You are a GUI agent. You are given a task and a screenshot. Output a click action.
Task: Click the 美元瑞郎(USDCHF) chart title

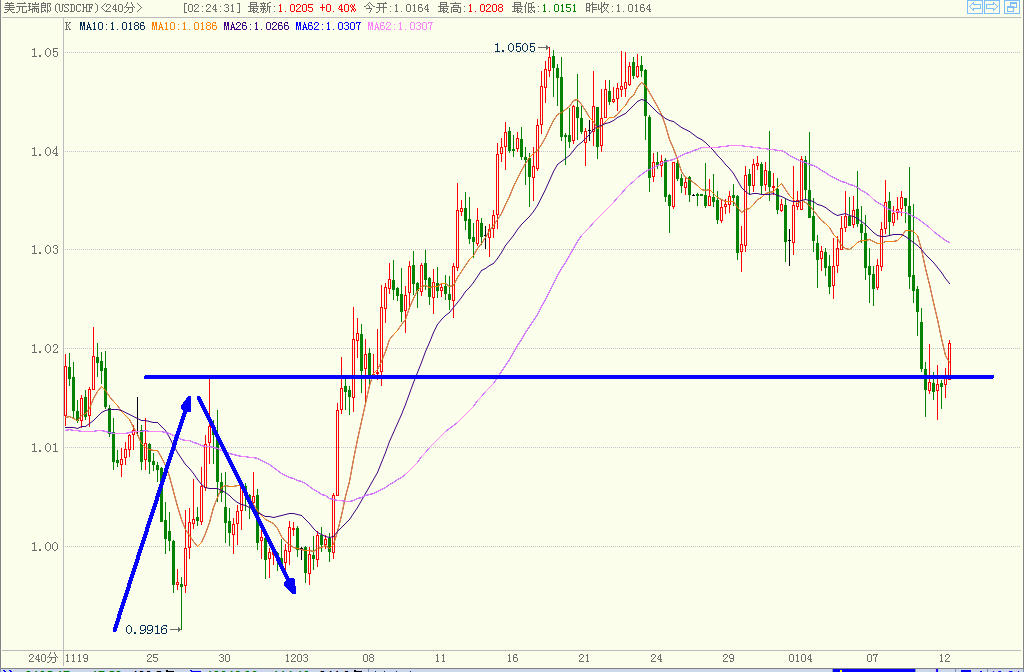click(52, 8)
